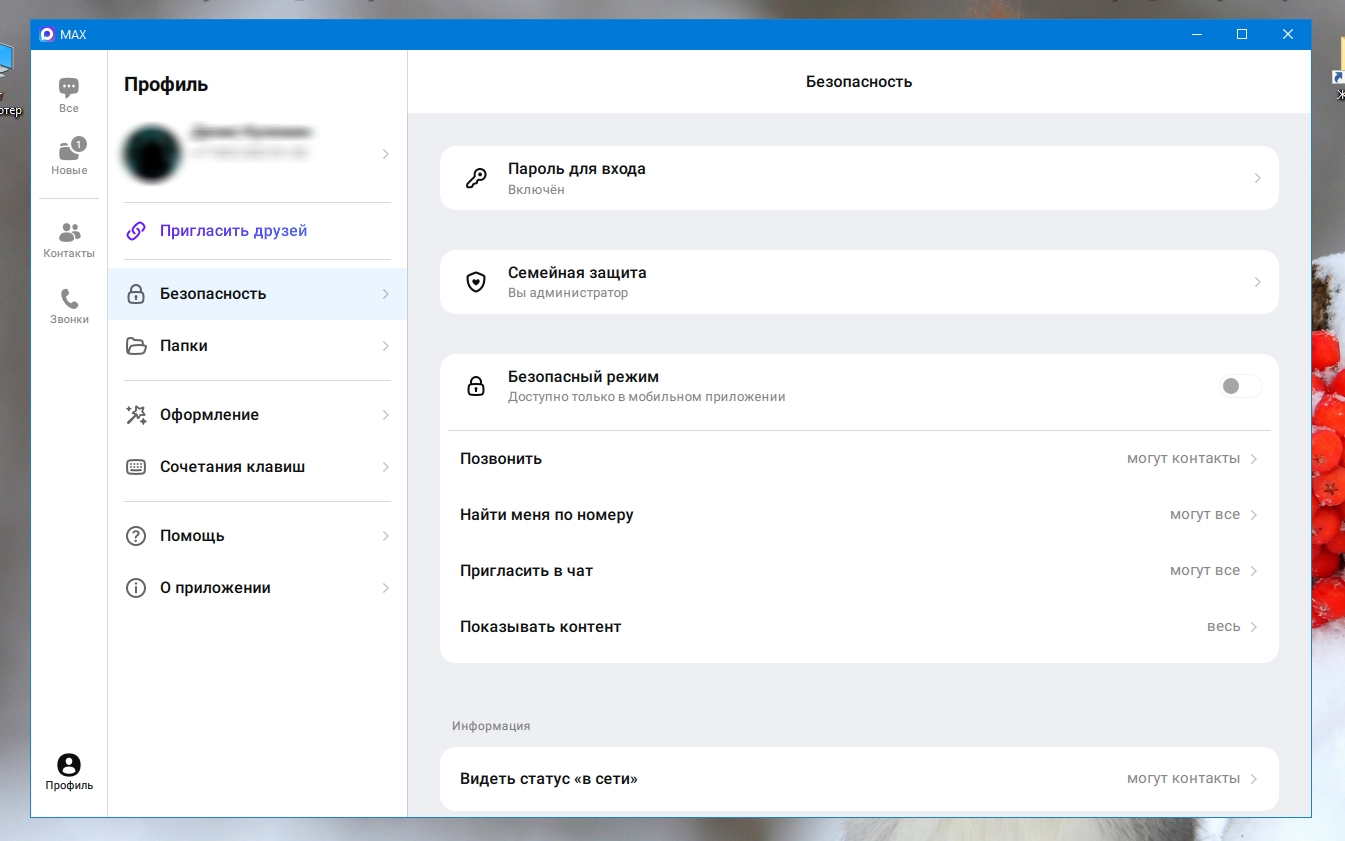Click the 'Включён' password status text
Screen dimensions: 1345x841
point(536,190)
